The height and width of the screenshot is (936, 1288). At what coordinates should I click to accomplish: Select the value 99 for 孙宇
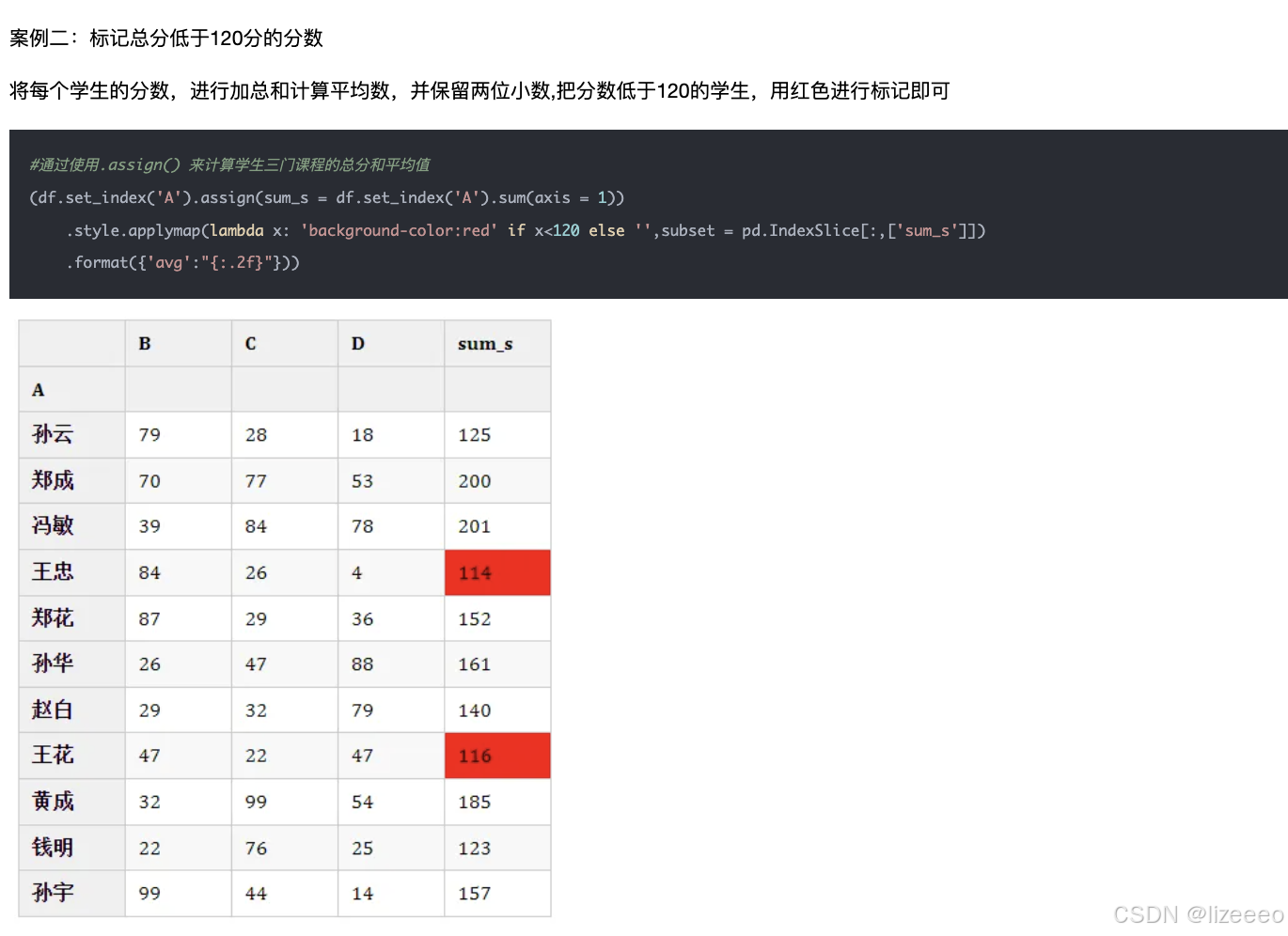point(149,894)
